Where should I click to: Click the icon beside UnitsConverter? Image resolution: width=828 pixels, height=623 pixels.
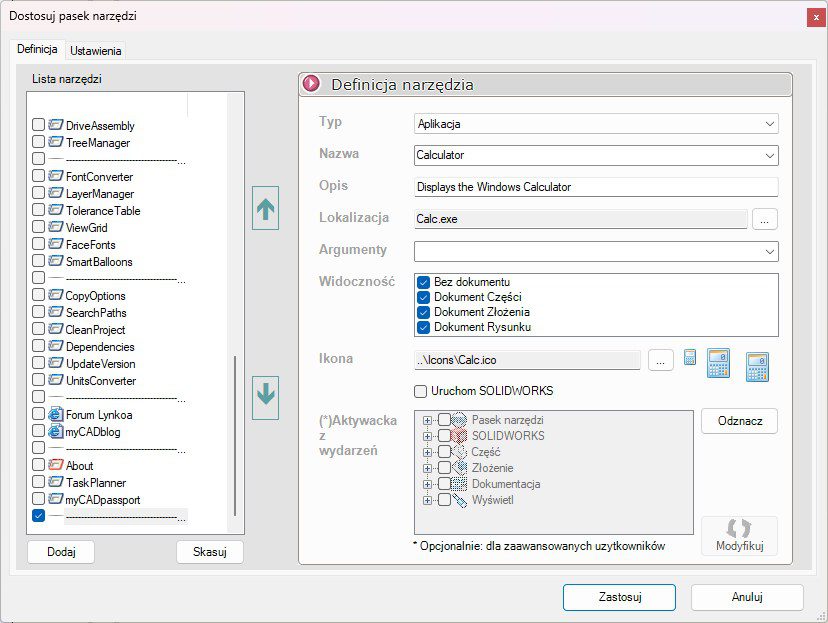pos(55,380)
